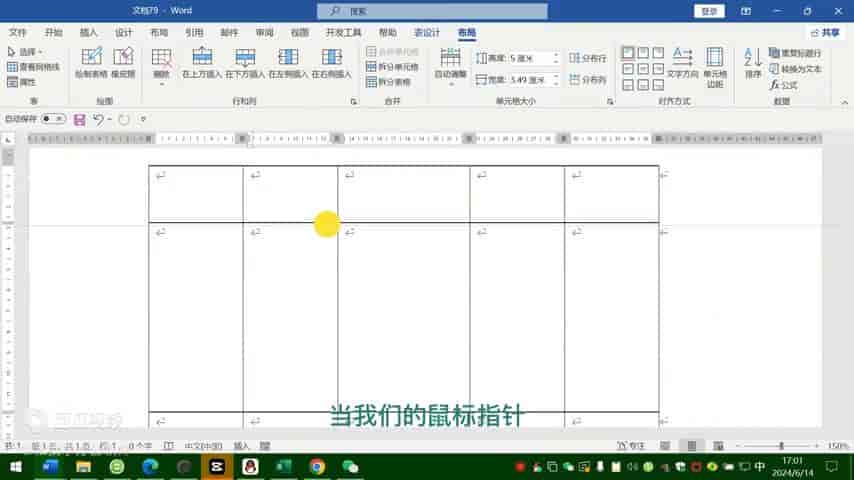
Task: Open the Home (开始) tab
Action: (x=53, y=33)
